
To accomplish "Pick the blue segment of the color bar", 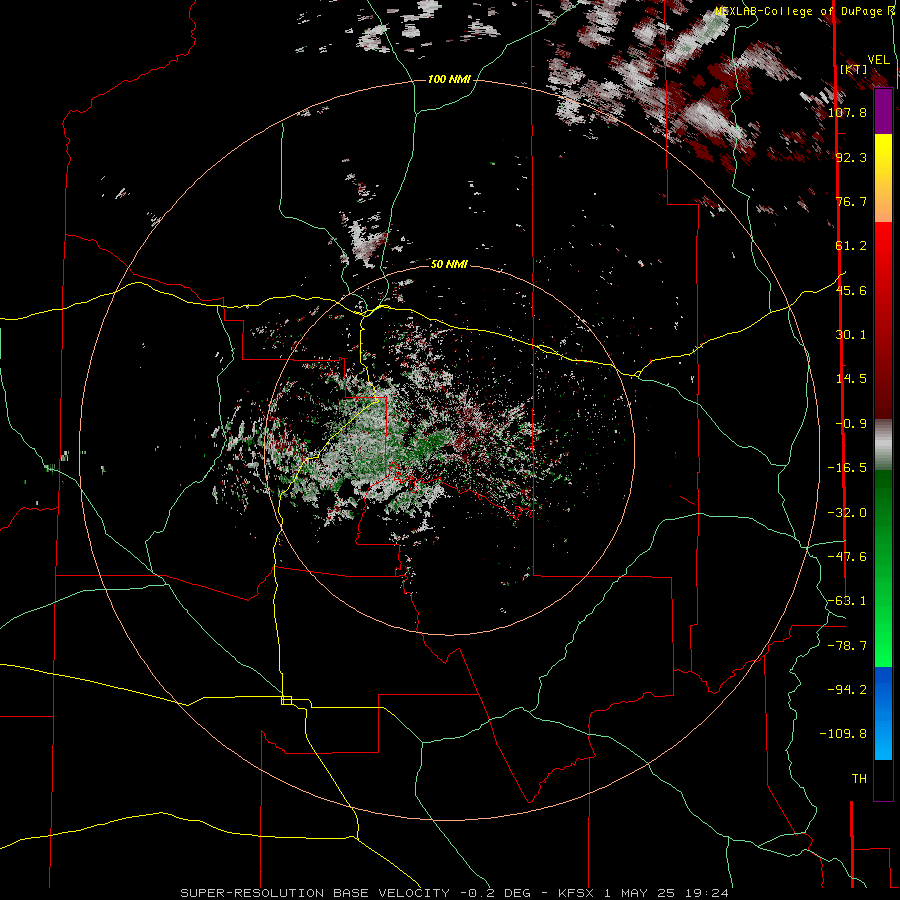I will click(x=883, y=713).
